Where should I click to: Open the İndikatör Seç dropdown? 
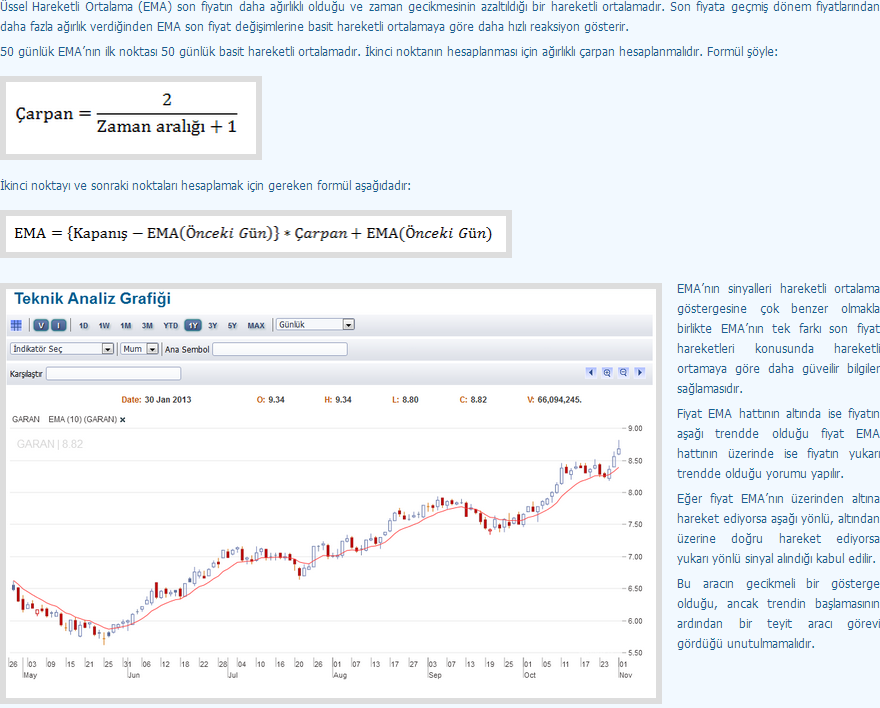62,349
